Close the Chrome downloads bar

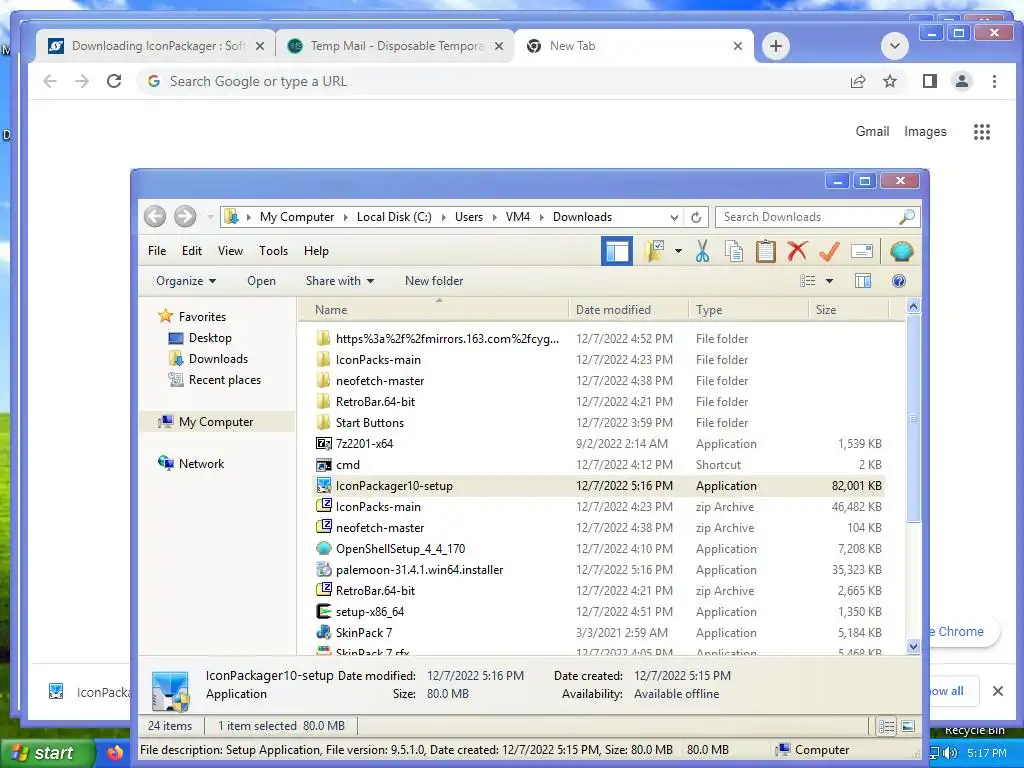(x=998, y=691)
